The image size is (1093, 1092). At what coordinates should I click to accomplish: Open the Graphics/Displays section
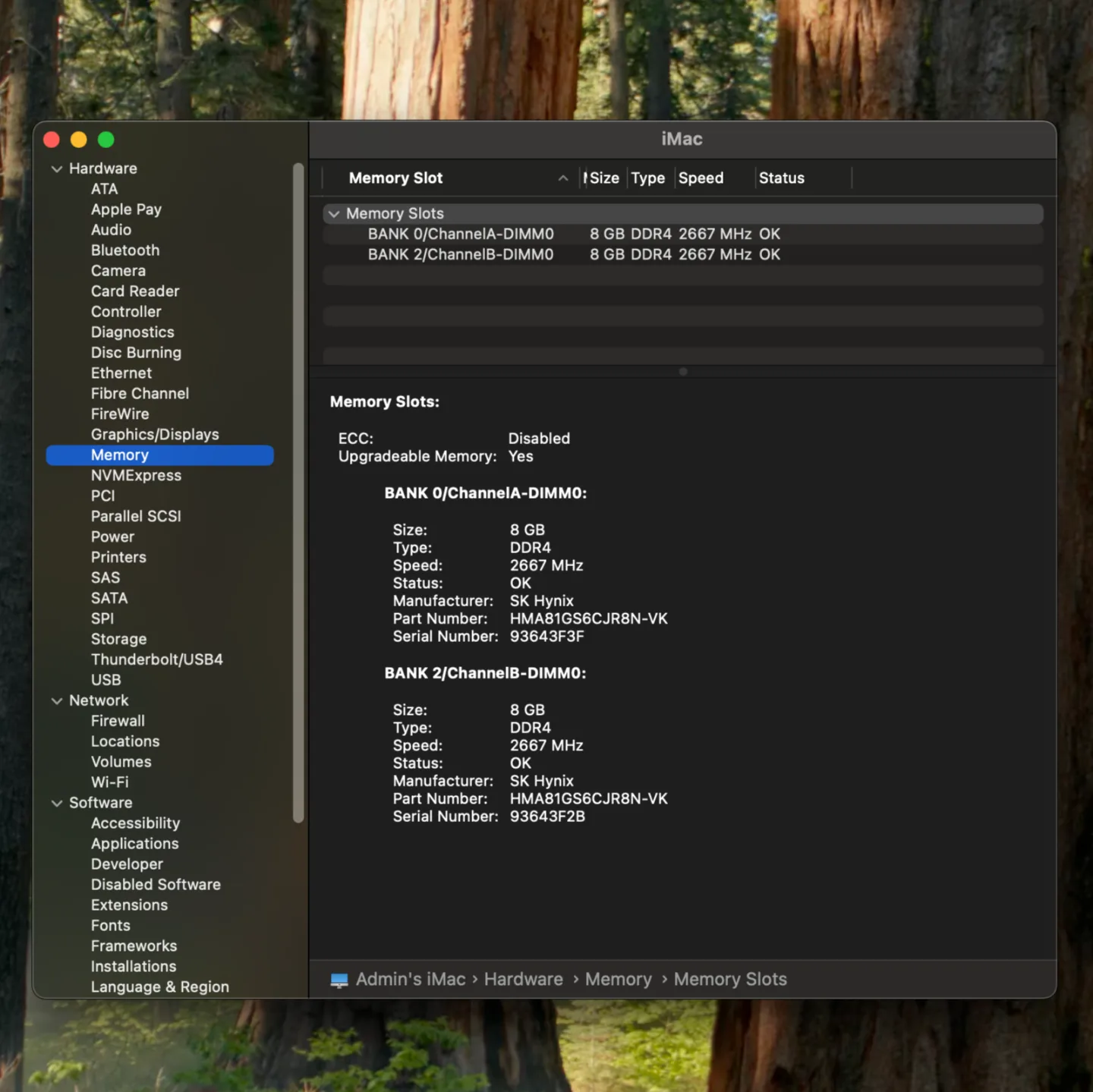tap(155, 434)
